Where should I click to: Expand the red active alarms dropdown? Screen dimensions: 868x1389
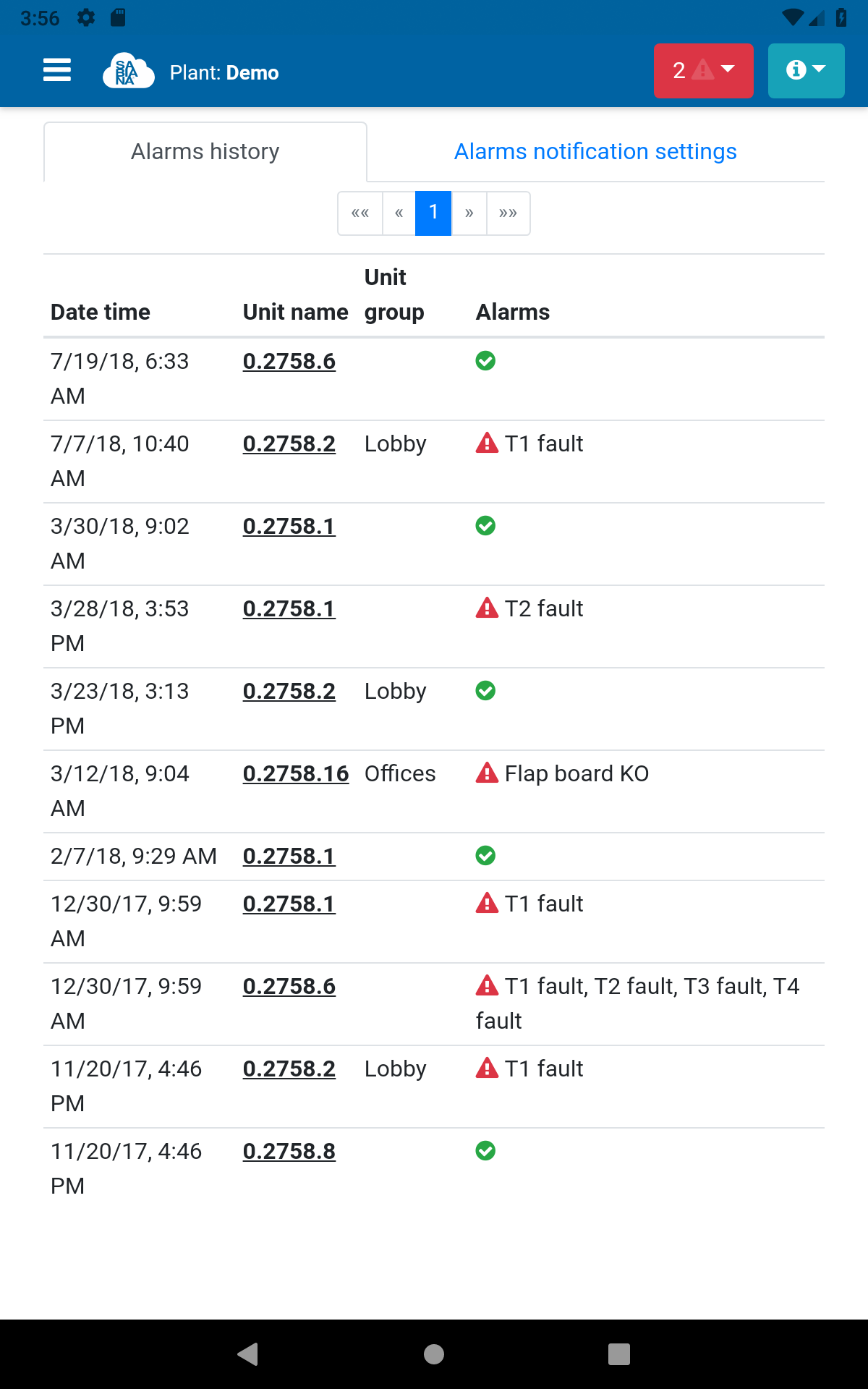703,70
